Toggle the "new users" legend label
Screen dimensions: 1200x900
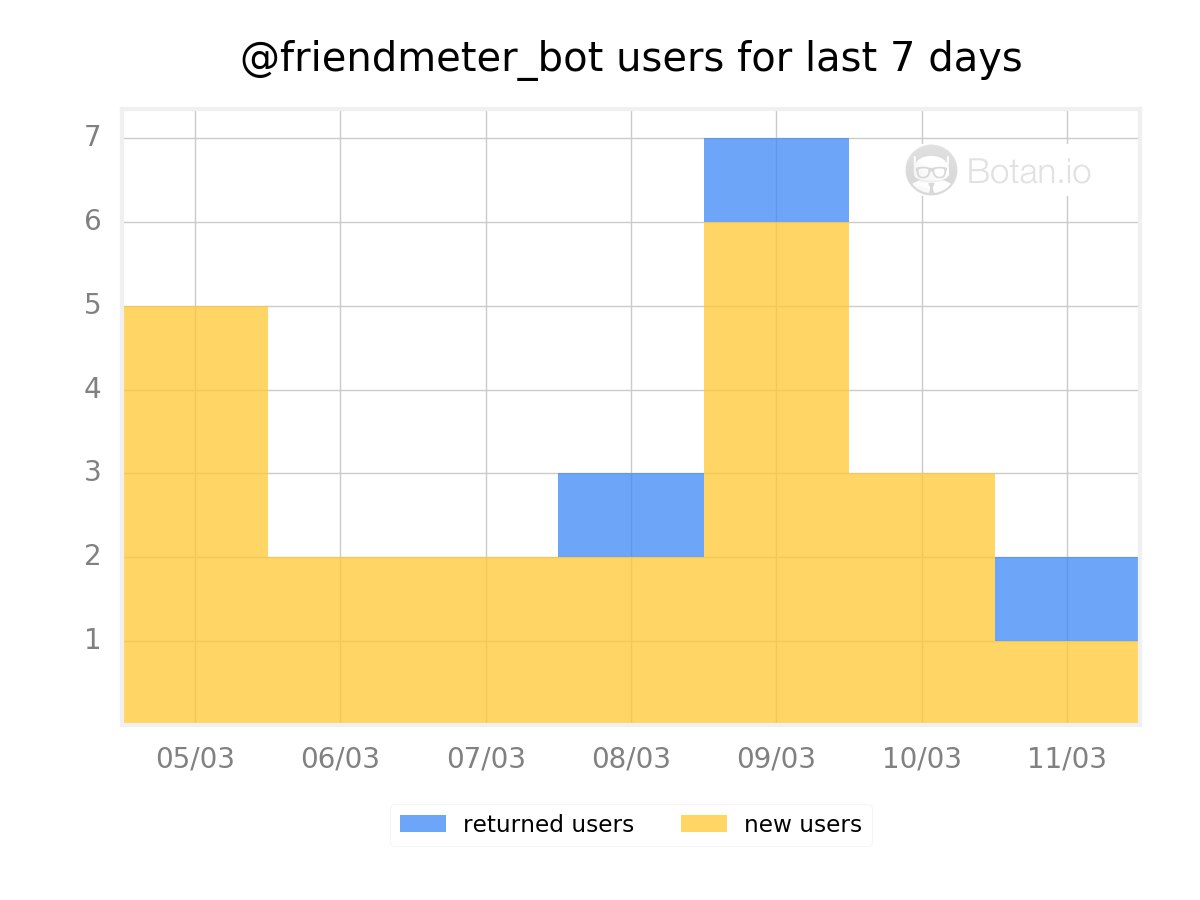[802, 824]
